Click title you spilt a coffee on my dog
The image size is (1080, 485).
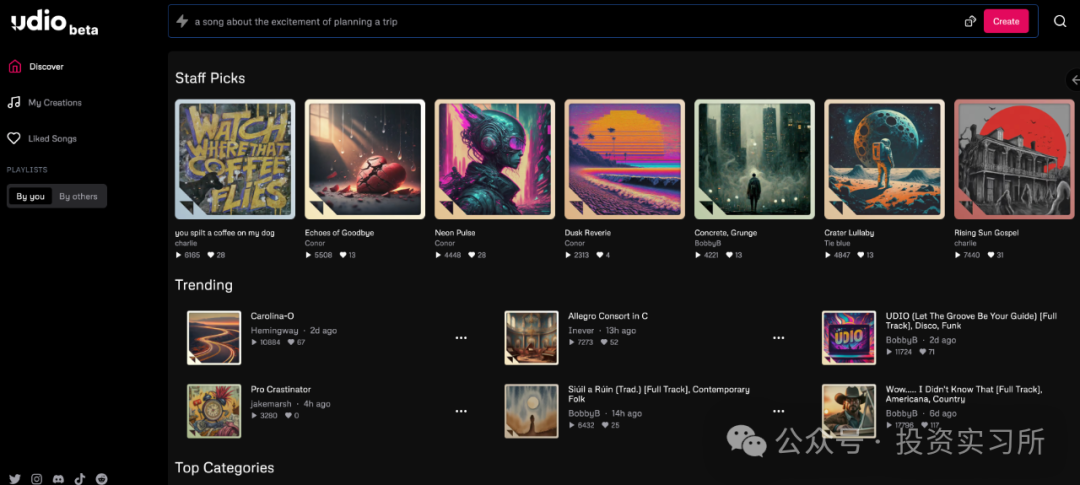tap(225, 233)
